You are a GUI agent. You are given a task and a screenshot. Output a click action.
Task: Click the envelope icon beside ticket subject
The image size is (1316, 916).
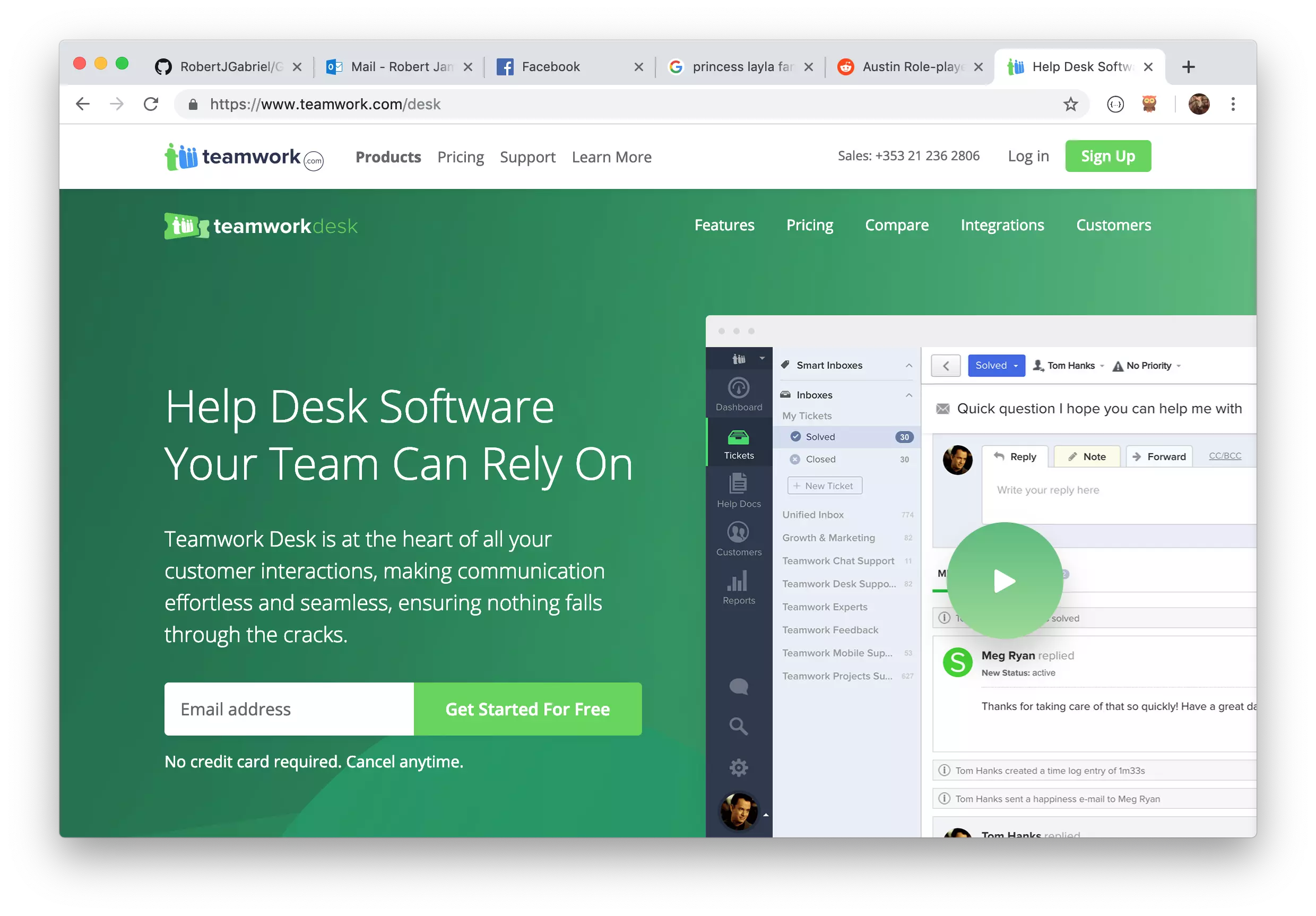point(942,409)
